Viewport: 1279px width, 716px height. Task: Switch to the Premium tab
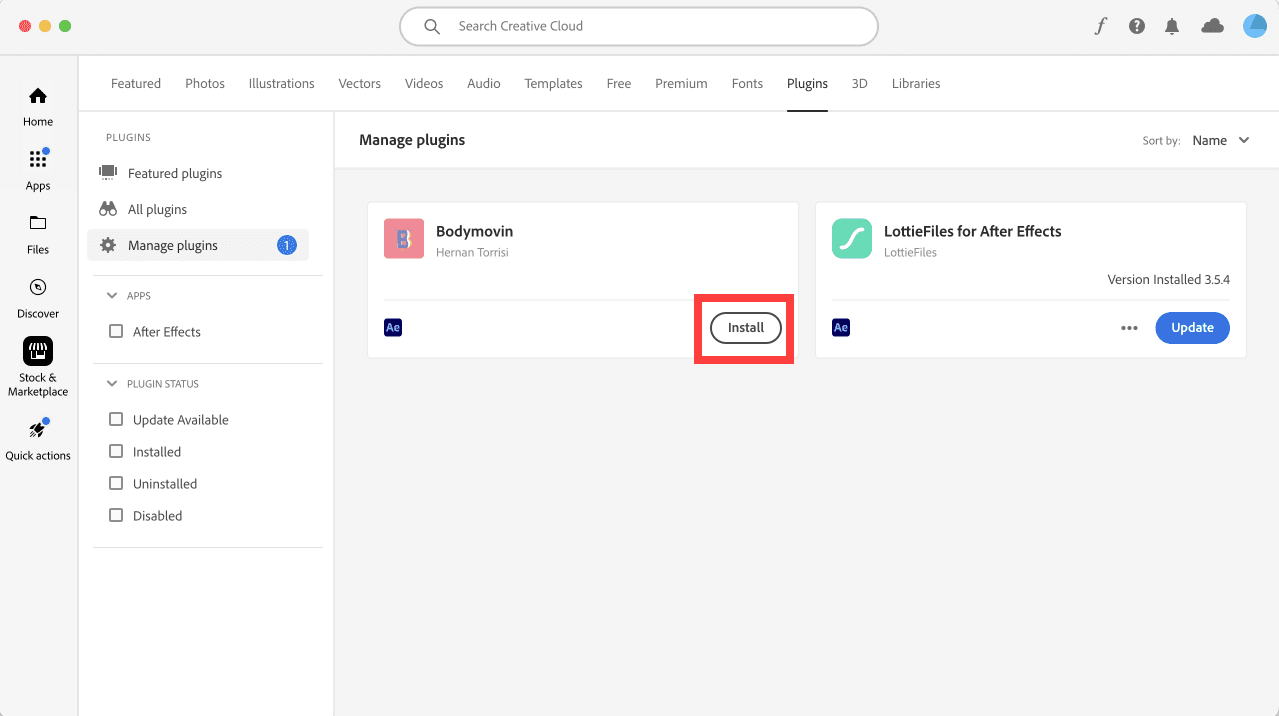click(x=681, y=84)
